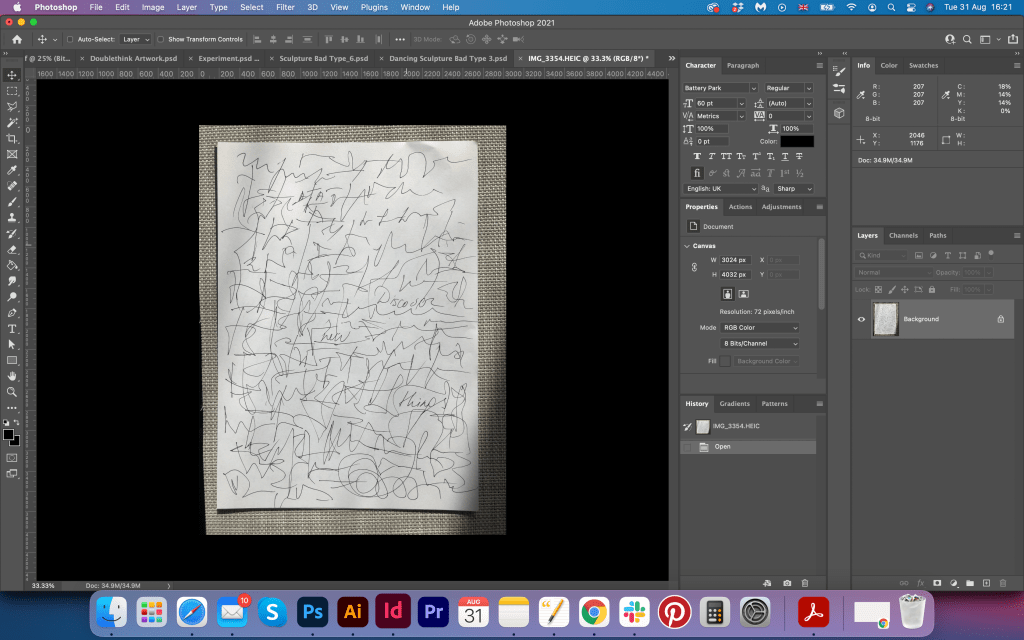1024x640 pixels.
Task: Switch to the Channels tab
Action: click(x=903, y=236)
